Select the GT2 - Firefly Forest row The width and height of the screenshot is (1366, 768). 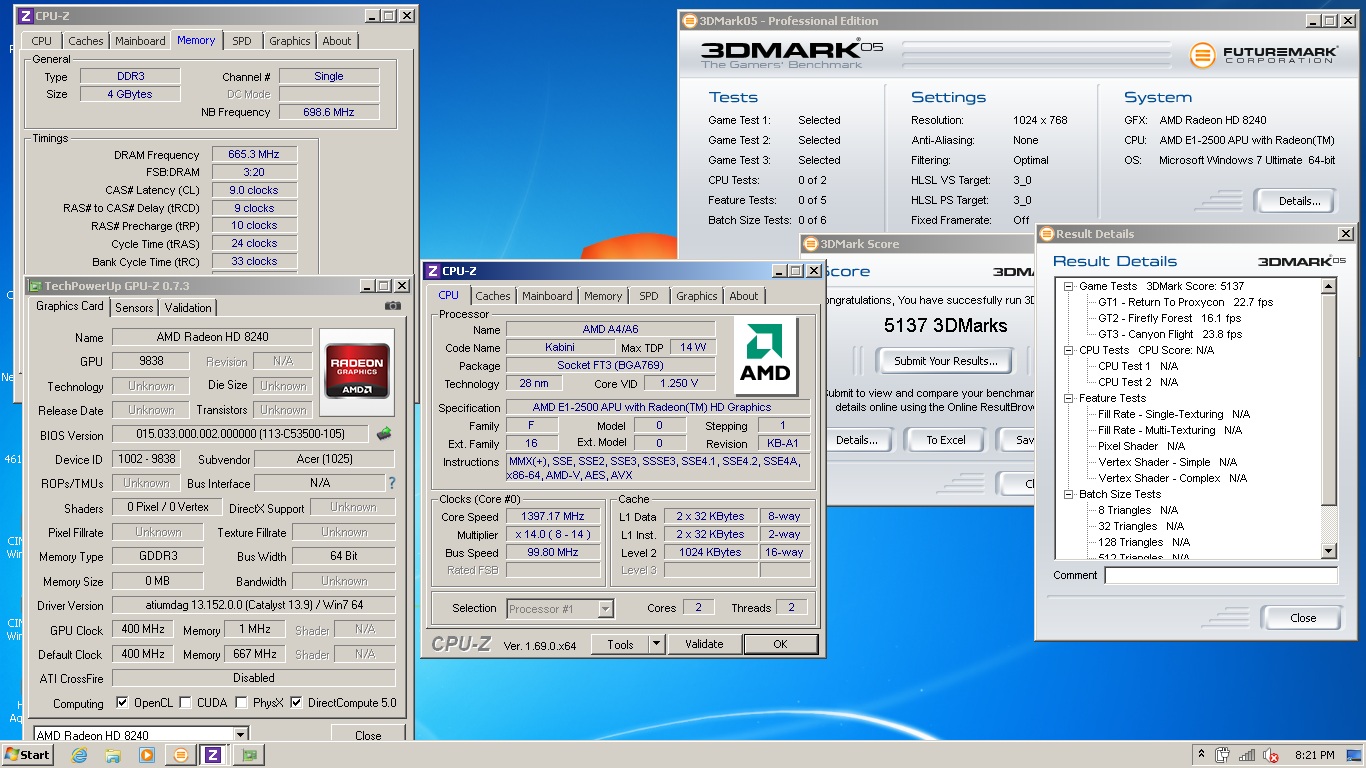(1169, 318)
